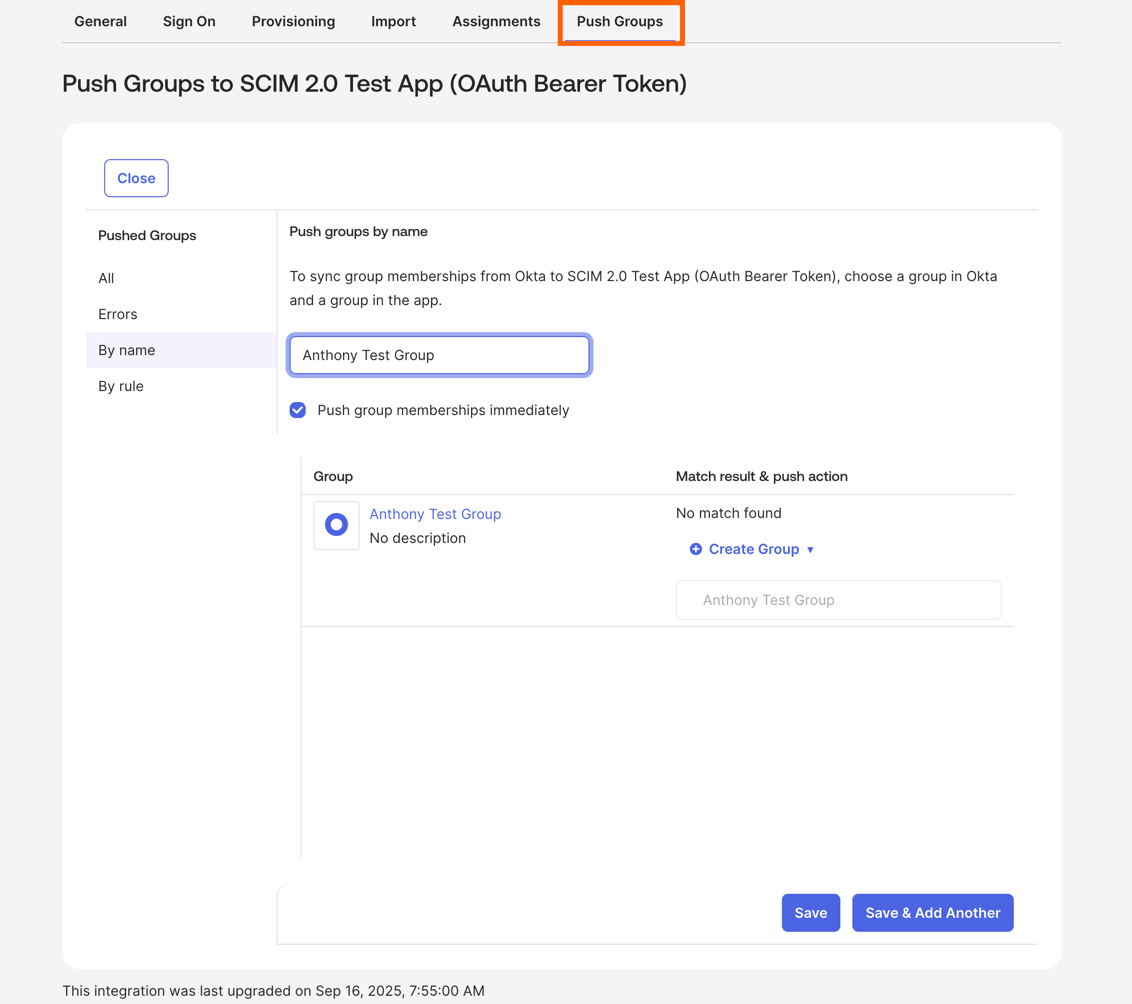Uncheck Push group memberships immediately
This screenshot has width=1132, height=1004.
click(297, 410)
